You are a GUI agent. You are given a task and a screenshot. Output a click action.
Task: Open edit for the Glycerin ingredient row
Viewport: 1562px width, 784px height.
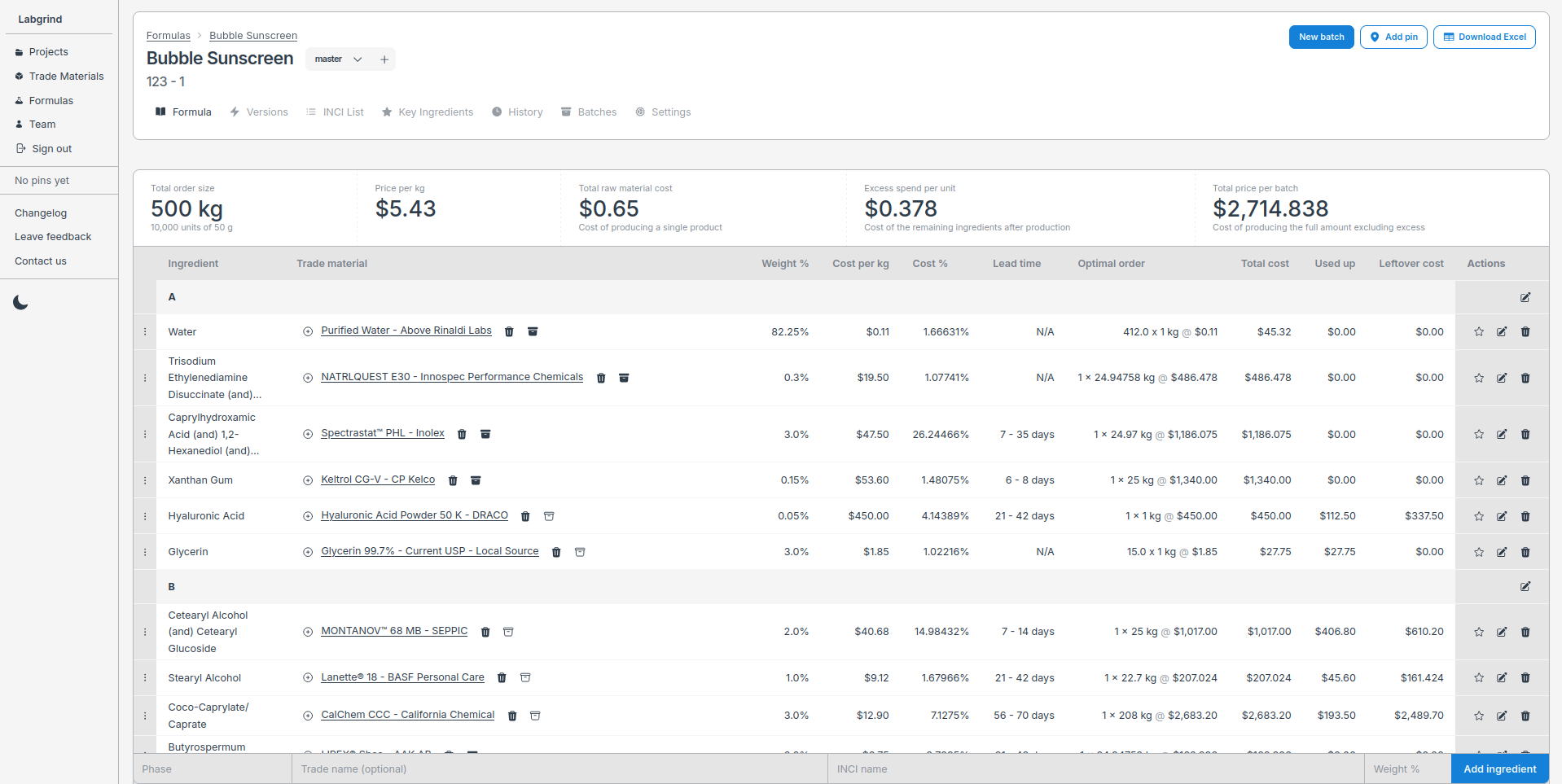[x=1502, y=552]
